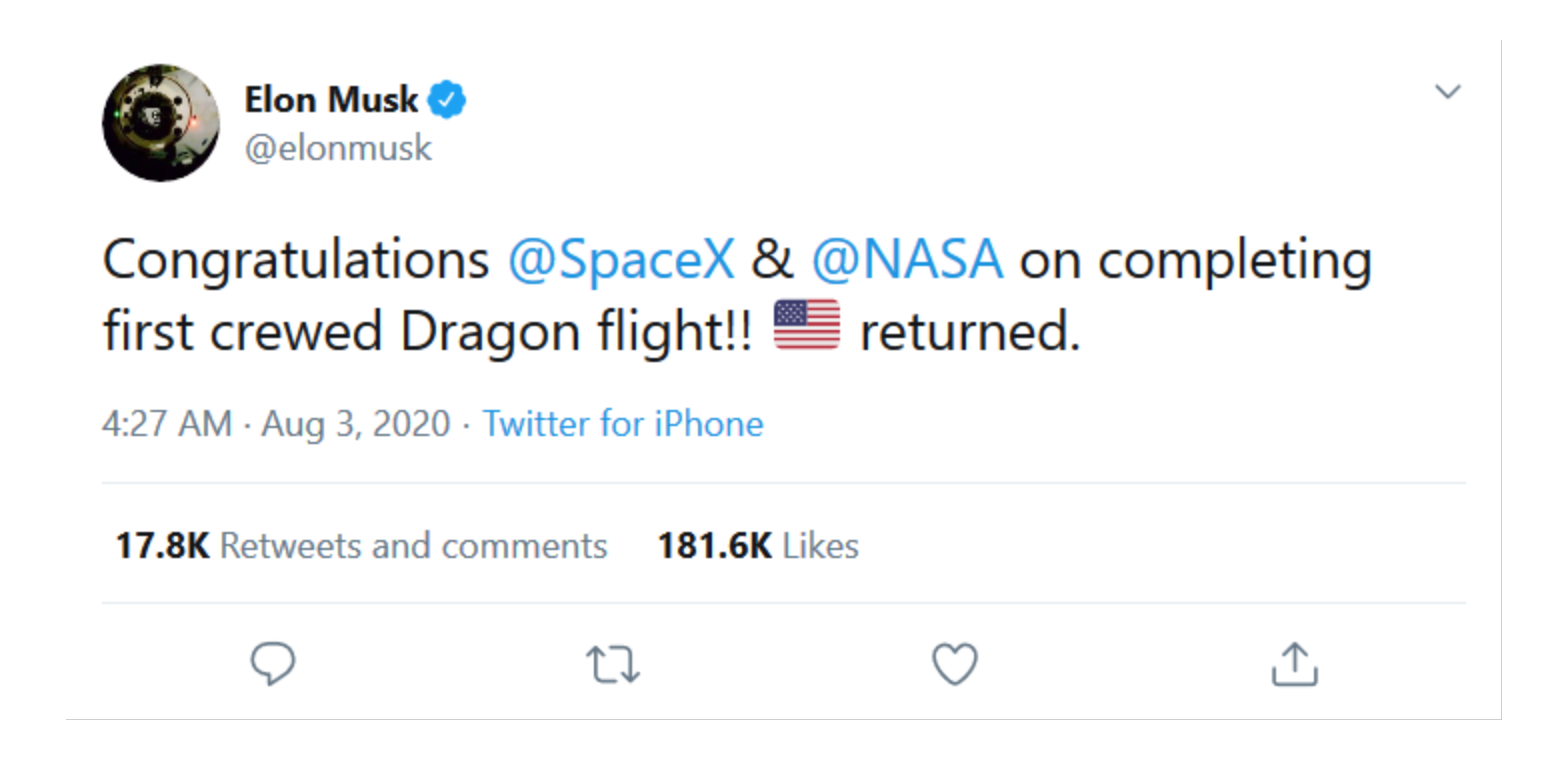The width and height of the screenshot is (1545, 772).
Task: Reply to the tweet via speech bubble icon
Action: pyautogui.click(x=272, y=665)
